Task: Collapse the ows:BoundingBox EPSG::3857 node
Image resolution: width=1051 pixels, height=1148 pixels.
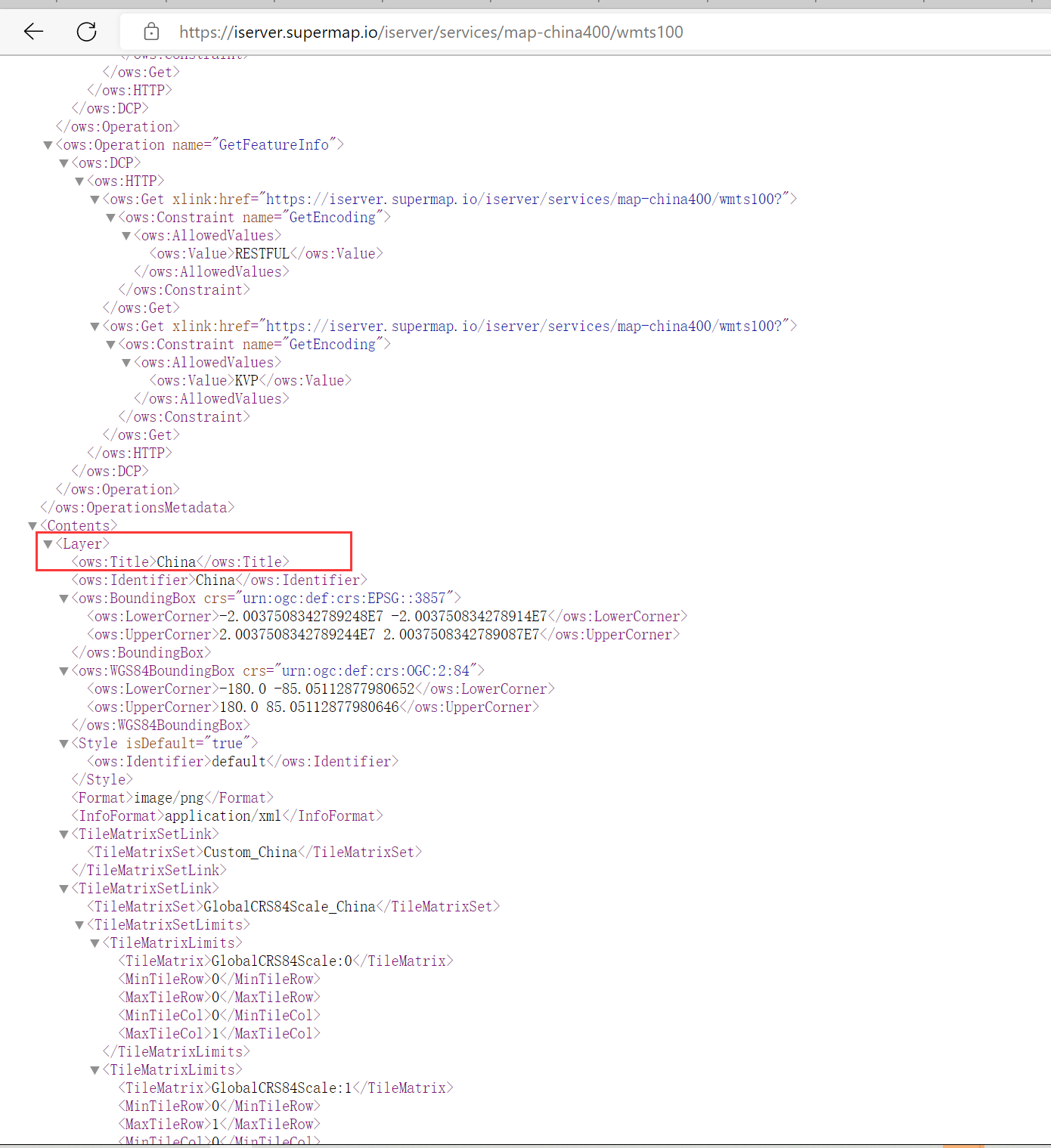Action: [64, 599]
